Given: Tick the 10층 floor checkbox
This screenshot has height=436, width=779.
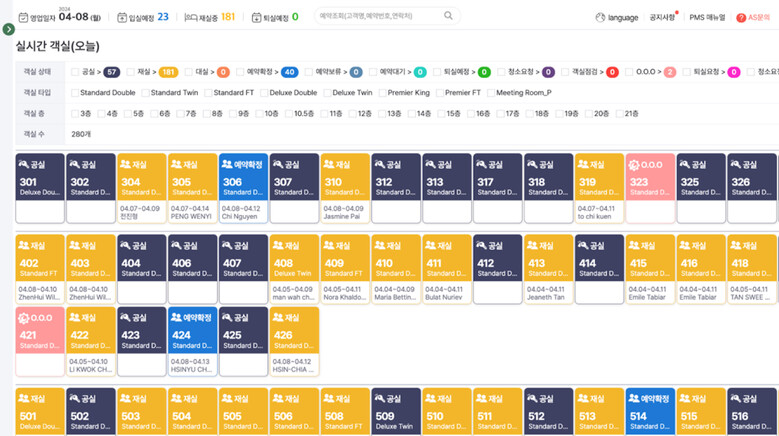Looking at the screenshot, I should [259, 114].
